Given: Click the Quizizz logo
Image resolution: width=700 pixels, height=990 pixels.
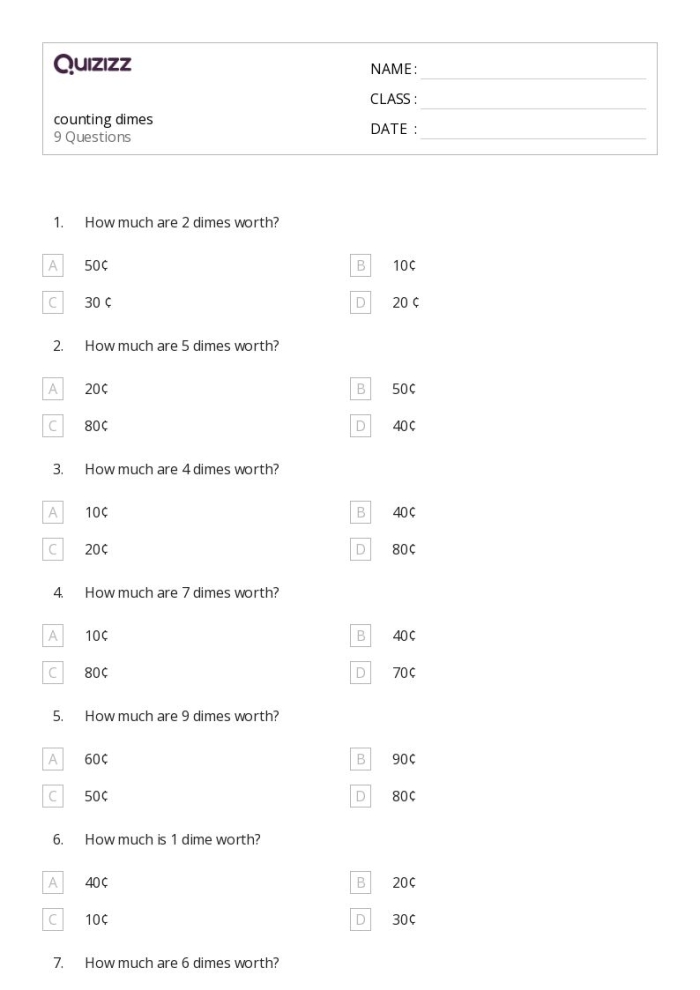Looking at the screenshot, I should tap(92, 64).
